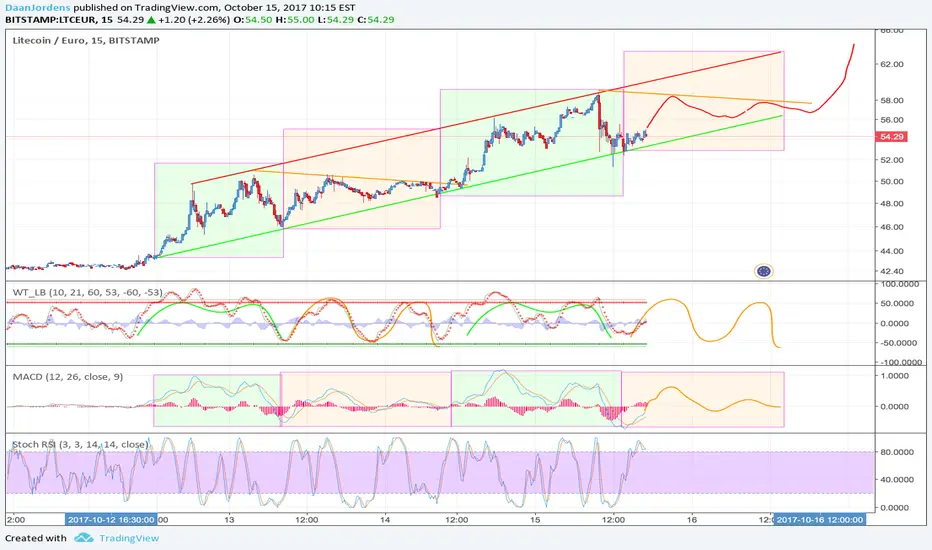Viewport: 932px width, 550px height.
Task: Click the 14 date label on time axis
Action: tap(385, 520)
